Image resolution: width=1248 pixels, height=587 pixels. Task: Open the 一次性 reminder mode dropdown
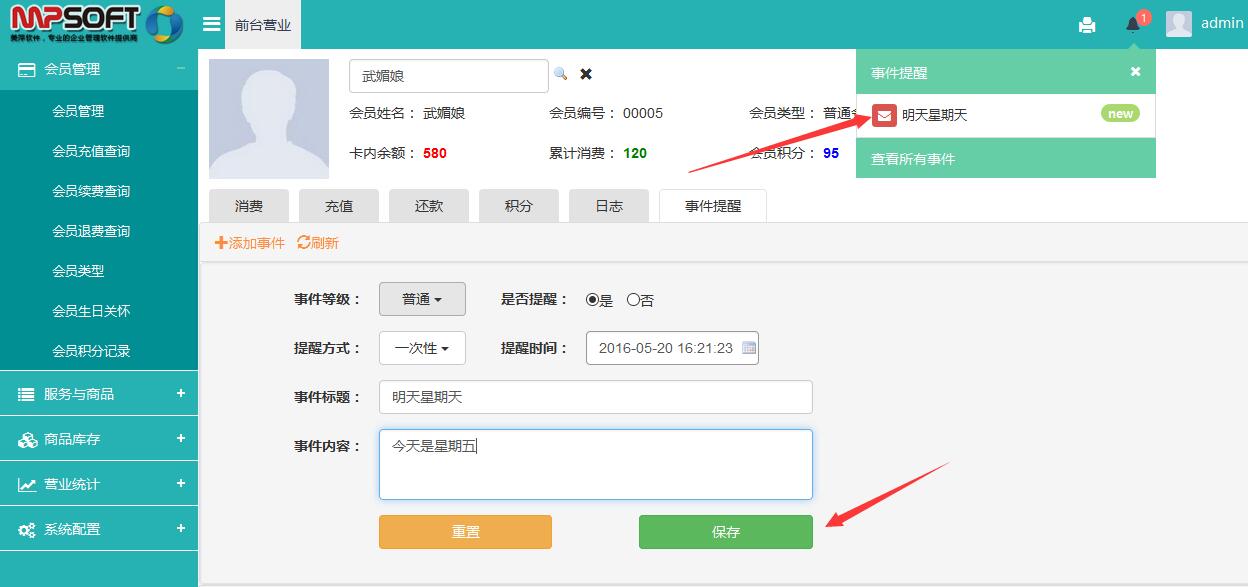click(422, 348)
